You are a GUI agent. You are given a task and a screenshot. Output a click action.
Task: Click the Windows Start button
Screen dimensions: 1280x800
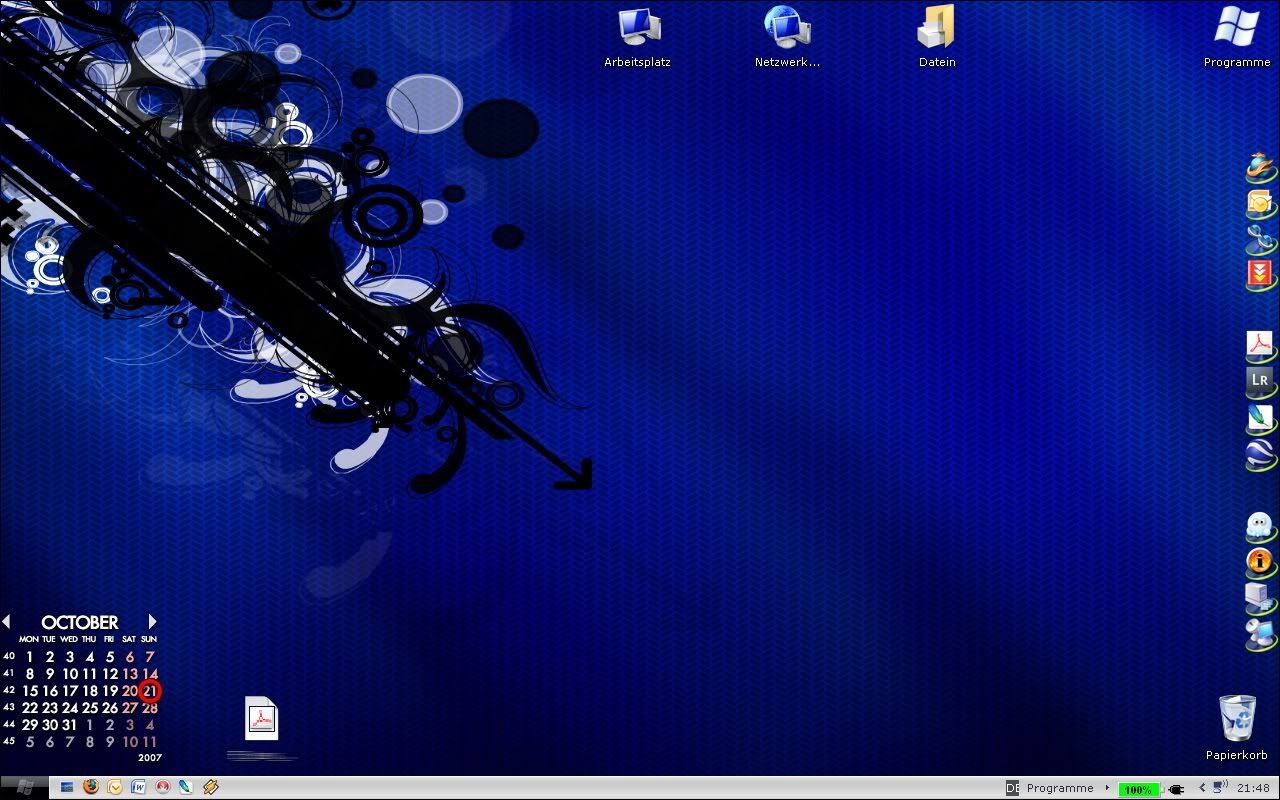click(x=24, y=787)
